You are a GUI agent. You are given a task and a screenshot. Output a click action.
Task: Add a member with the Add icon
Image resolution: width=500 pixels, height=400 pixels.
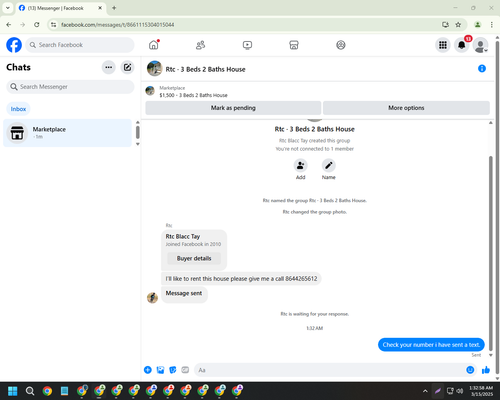pyautogui.click(x=301, y=165)
